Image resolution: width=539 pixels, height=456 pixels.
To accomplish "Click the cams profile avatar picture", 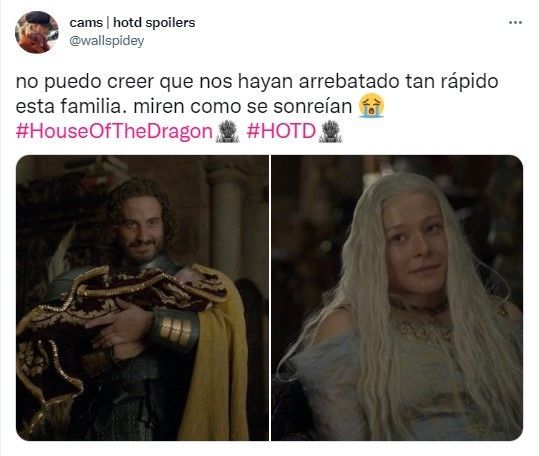I will pyautogui.click(x=37, y=32).
